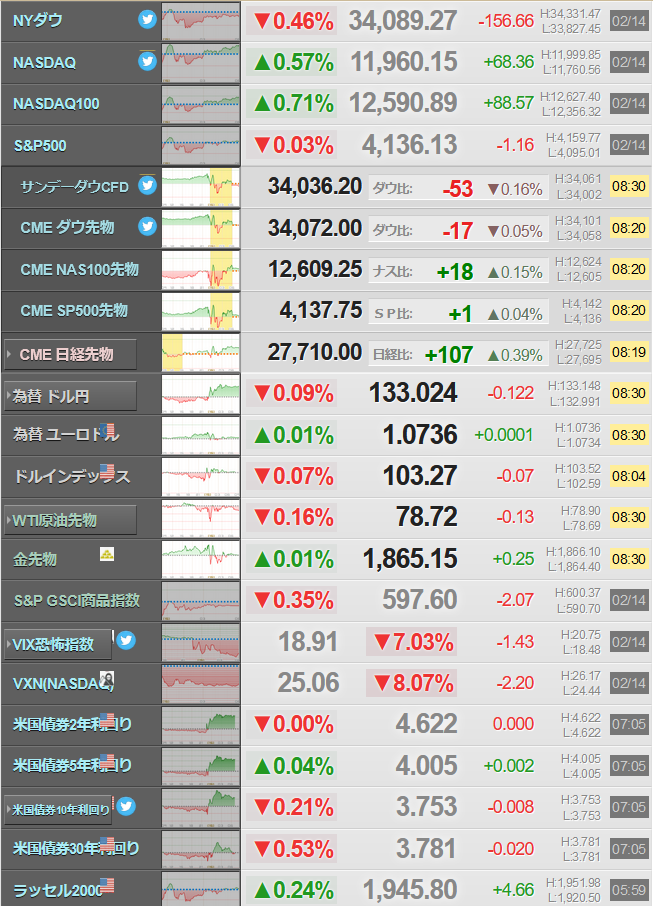Image resolution: width=653 pixels, height=906 pixels.
Task: Open the WTI原油先物 mini chart
Action: tap(201, 518)
